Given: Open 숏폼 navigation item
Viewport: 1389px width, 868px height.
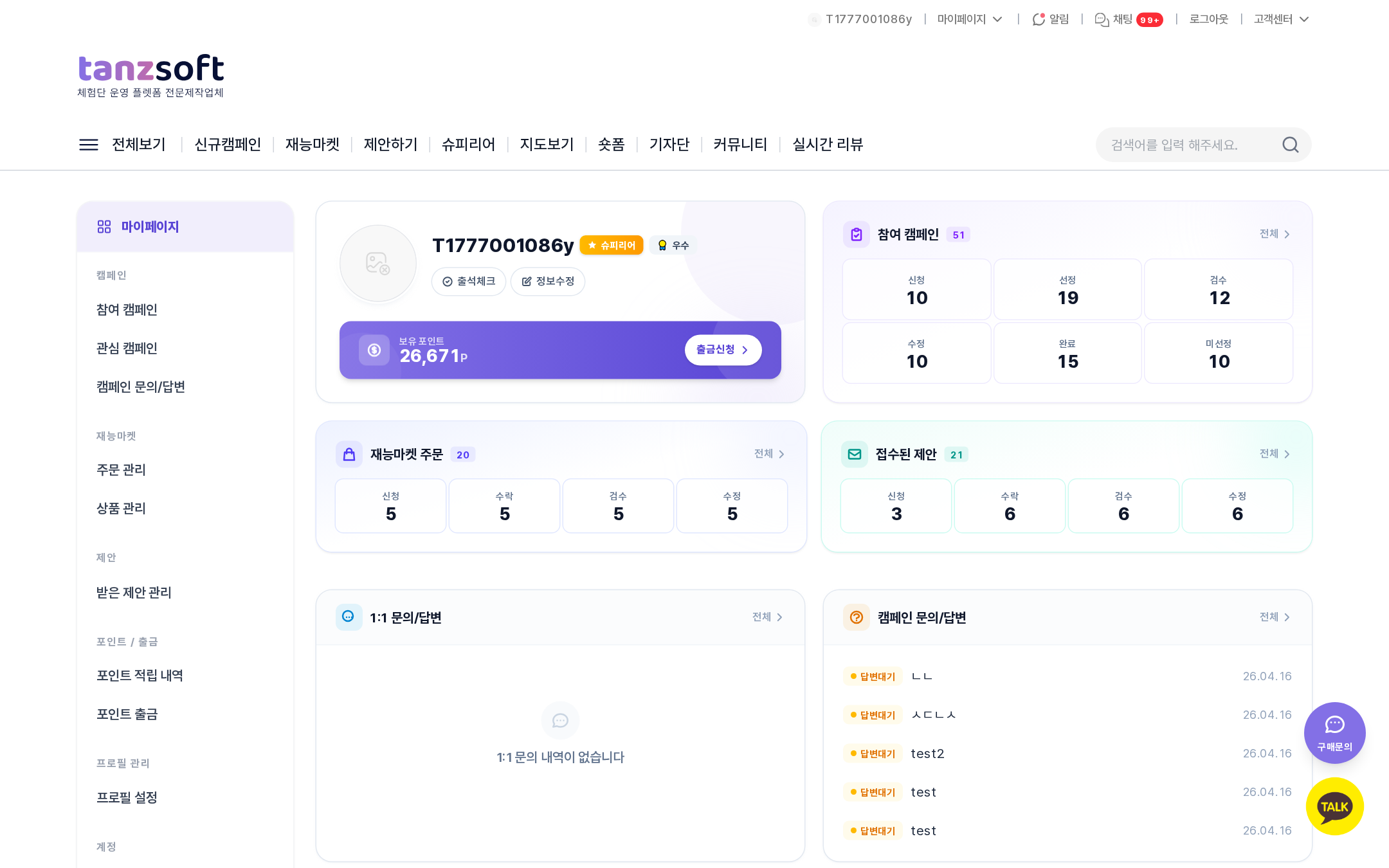Looking at the screenshot, I should pos(612,145).
